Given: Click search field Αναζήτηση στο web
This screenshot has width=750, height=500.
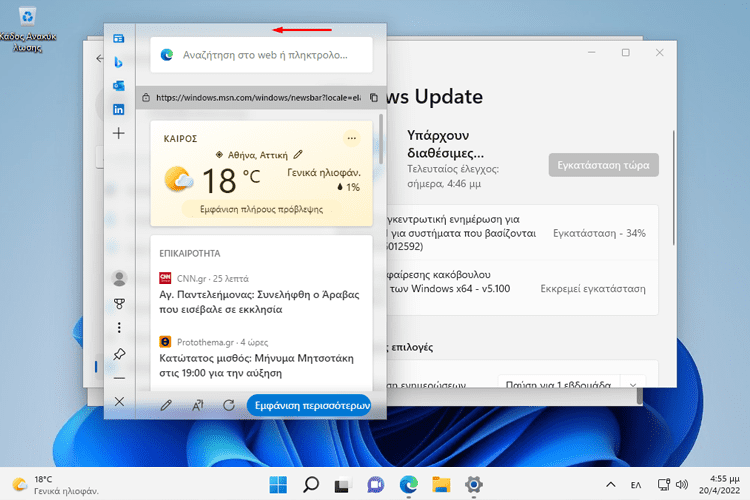Looking at the screenshot, I should [x=262, y=55].
